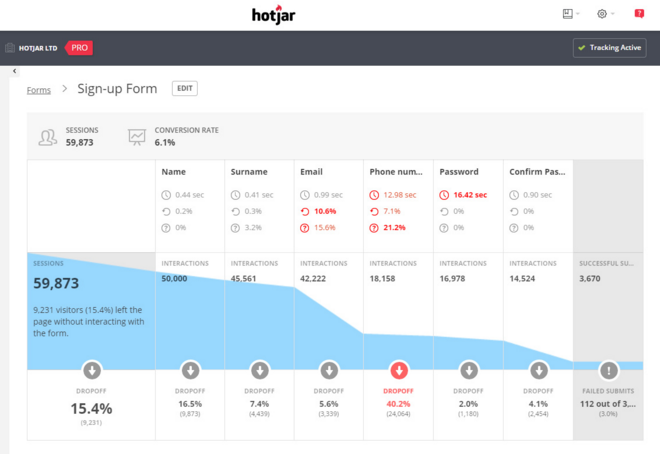
Task: Click the Surname dropoff arrow icon 7.4%
Action: point(260,370)
